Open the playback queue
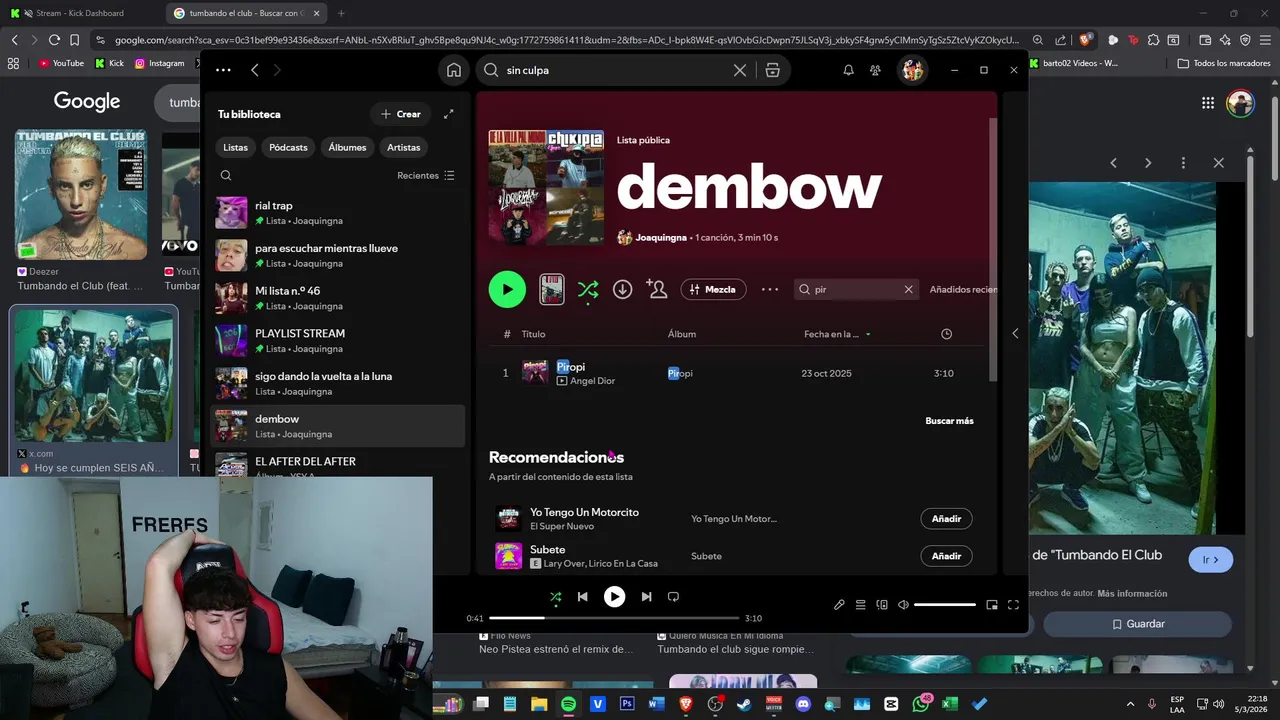The width and height of the screenshot is (1280, 720). [860, 605]
